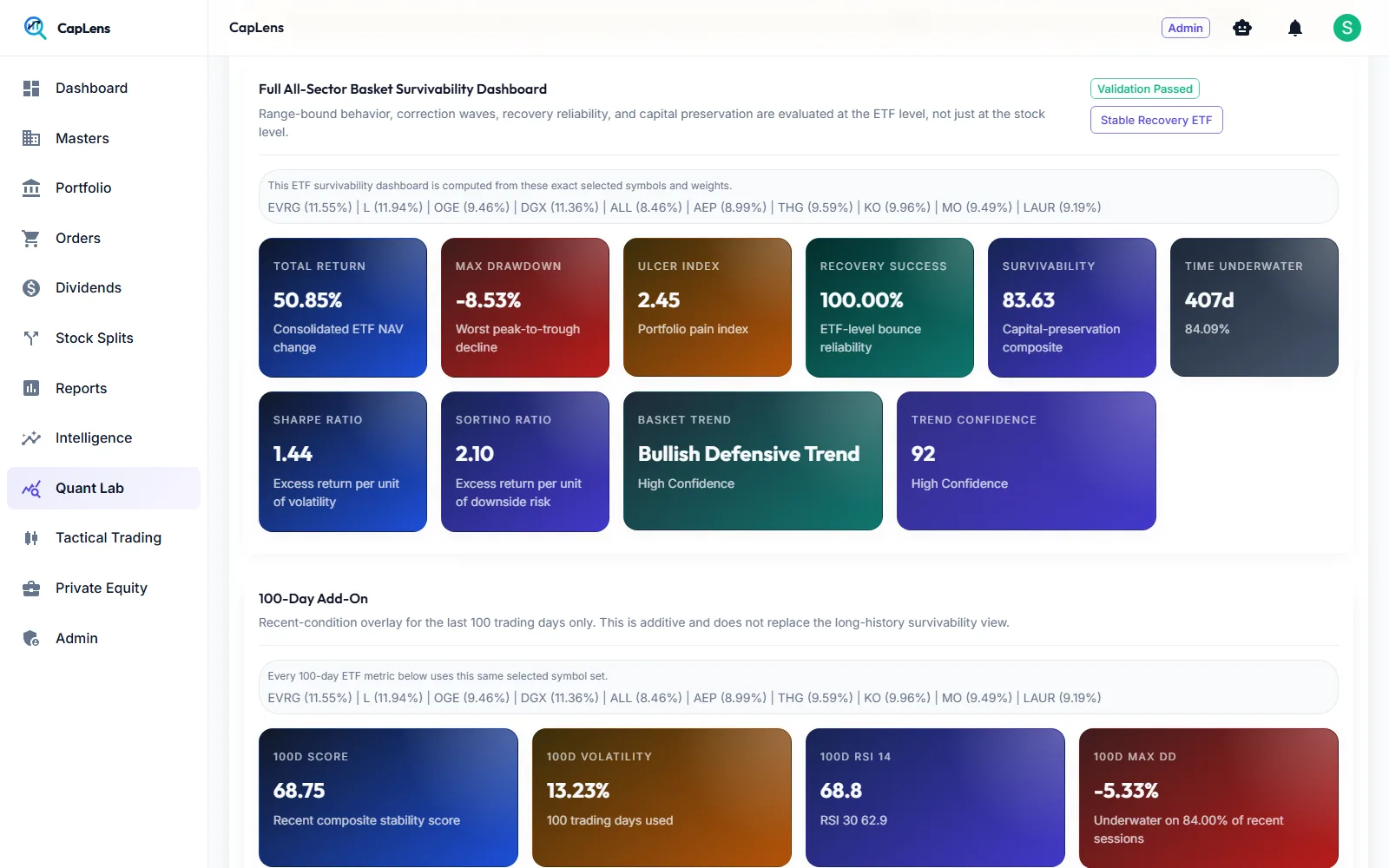The height and width of the screenshot is (868, 1389).
Task: Click the Masters building icon
Action: point(31,138)
